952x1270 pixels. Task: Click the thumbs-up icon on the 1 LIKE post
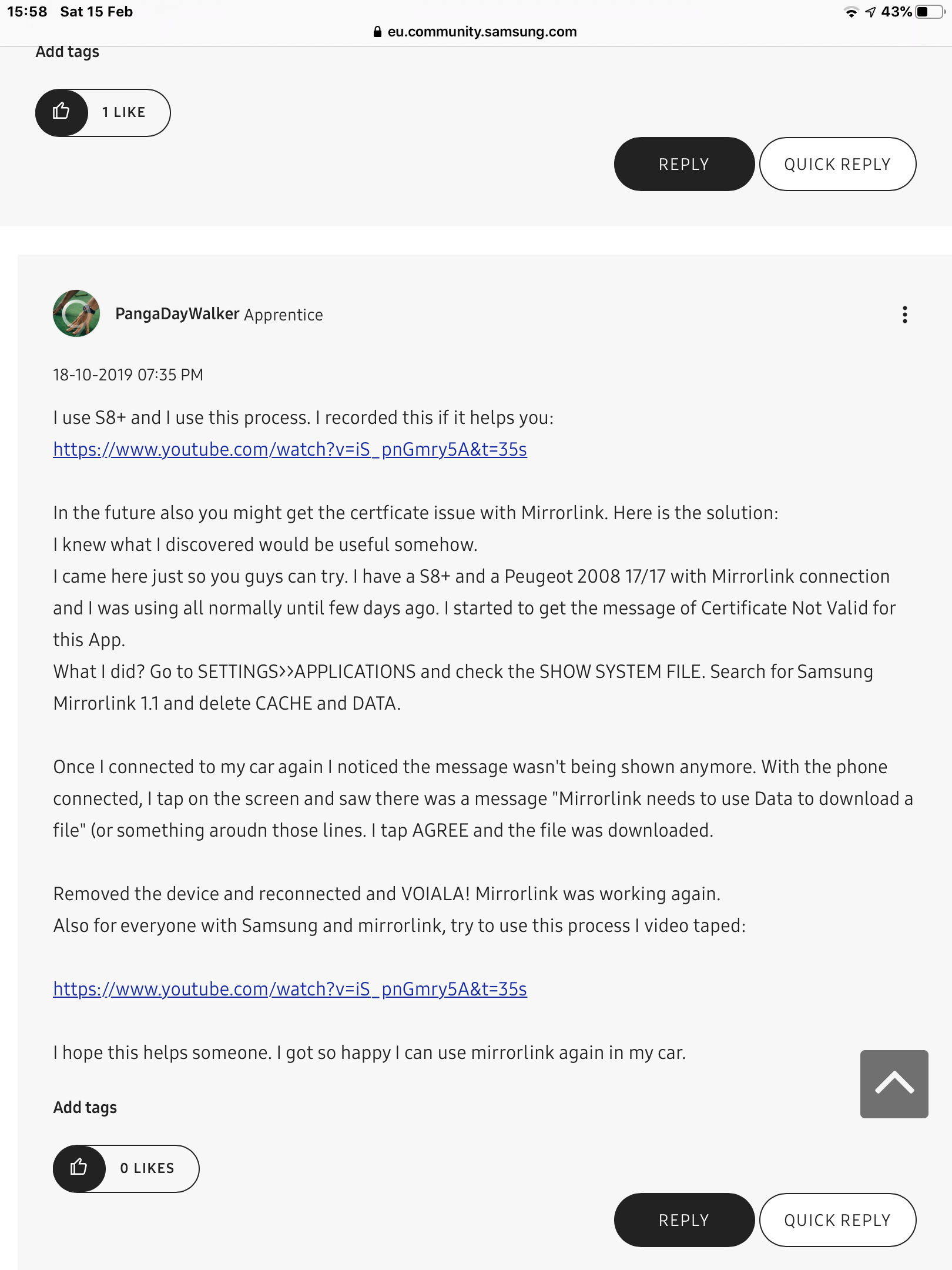(x=62, y=112)
